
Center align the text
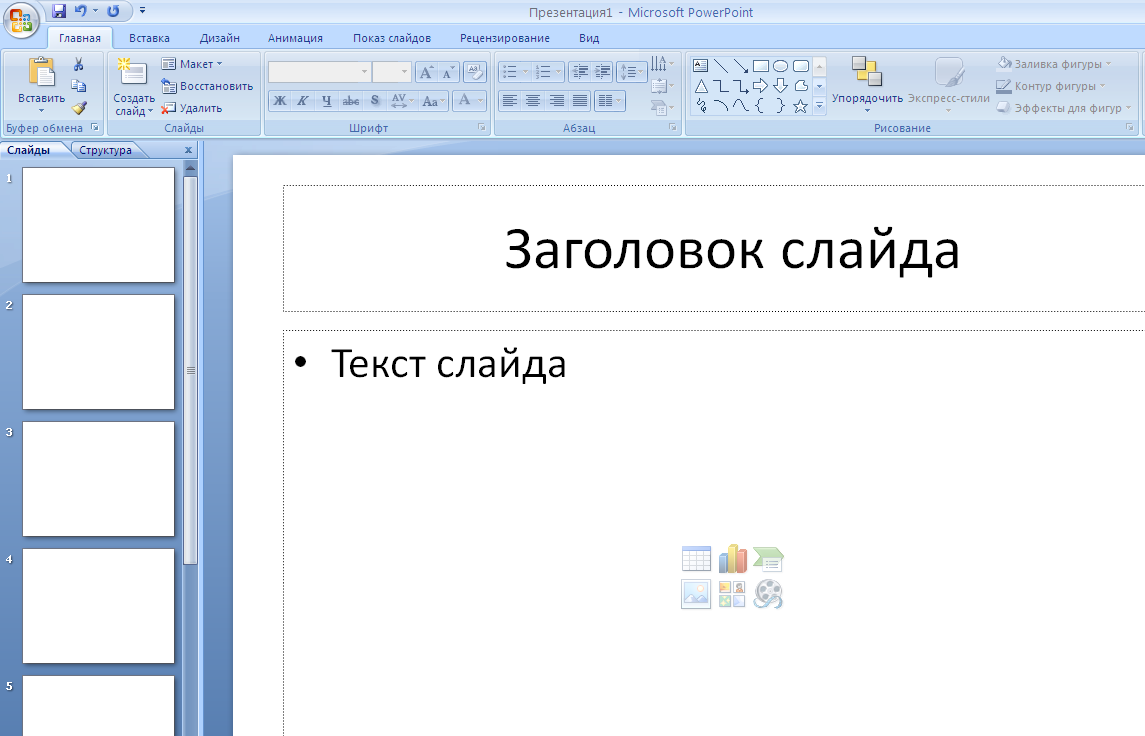click(533, 101)
